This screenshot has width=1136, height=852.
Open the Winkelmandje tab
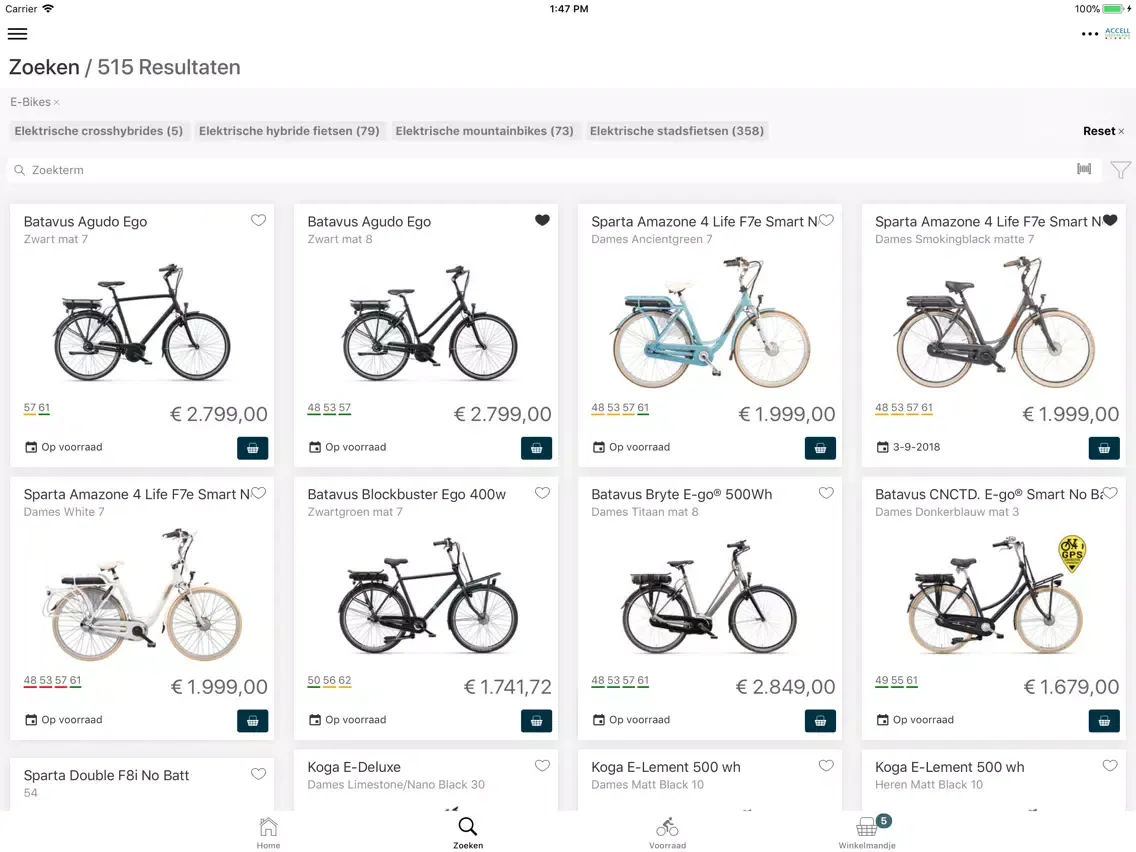pos(867,833)
